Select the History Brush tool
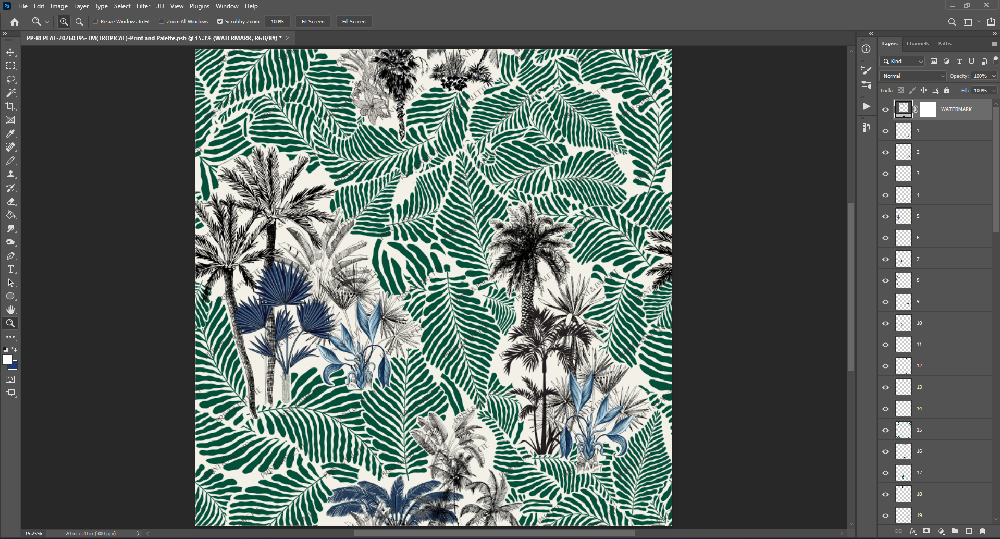 click(x=11, y=188)
